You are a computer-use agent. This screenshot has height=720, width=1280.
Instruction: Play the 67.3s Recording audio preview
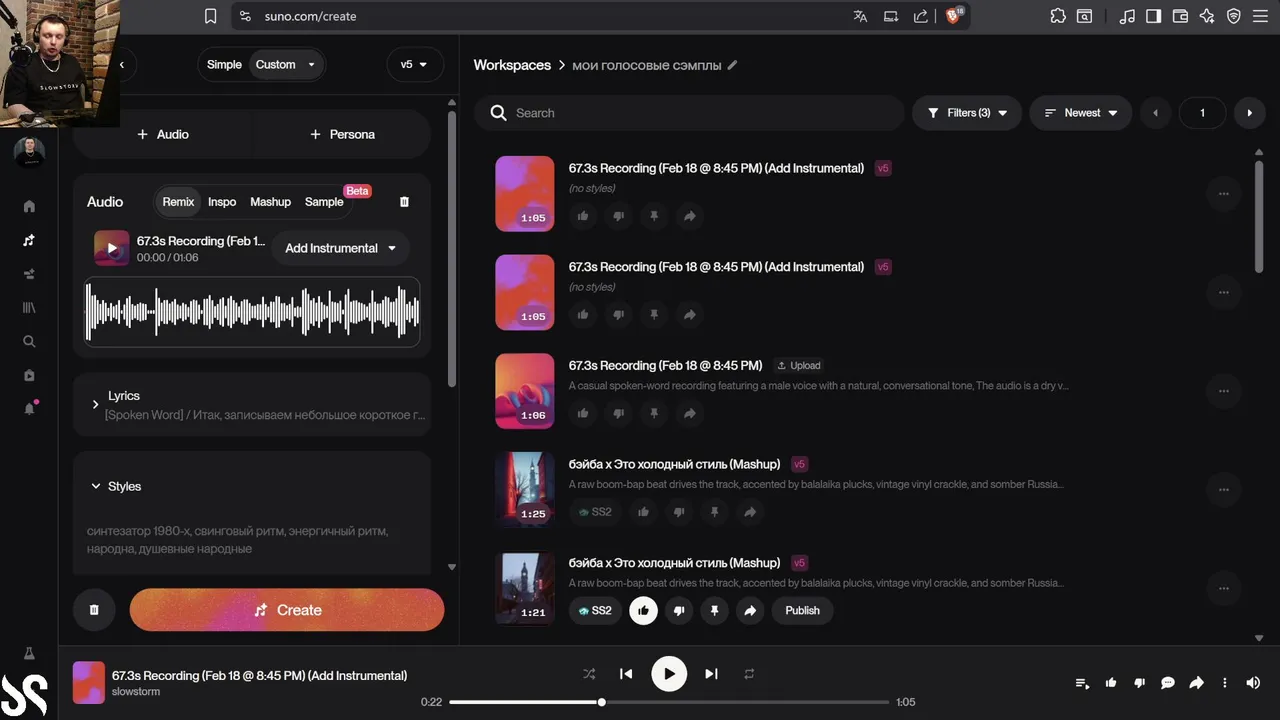[x=112, y=248]
